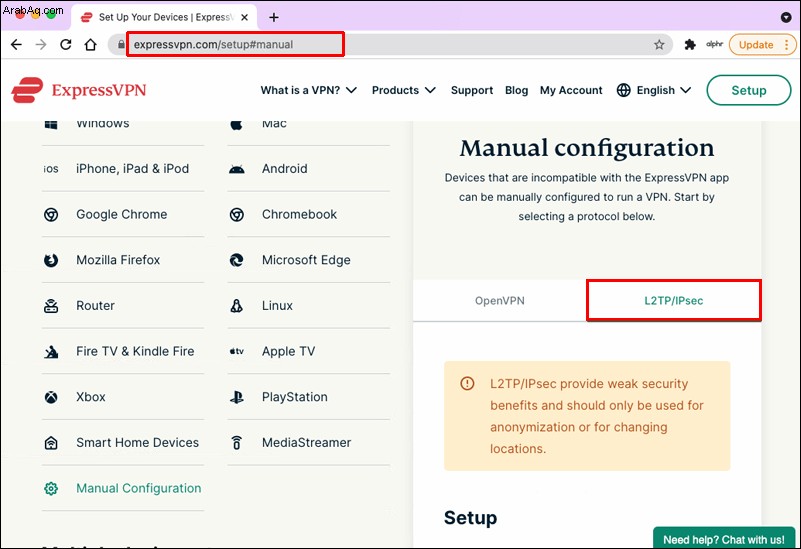Open Need help? Chat with us!
Viewport: 801px width, 549px height.
[724, 539]
